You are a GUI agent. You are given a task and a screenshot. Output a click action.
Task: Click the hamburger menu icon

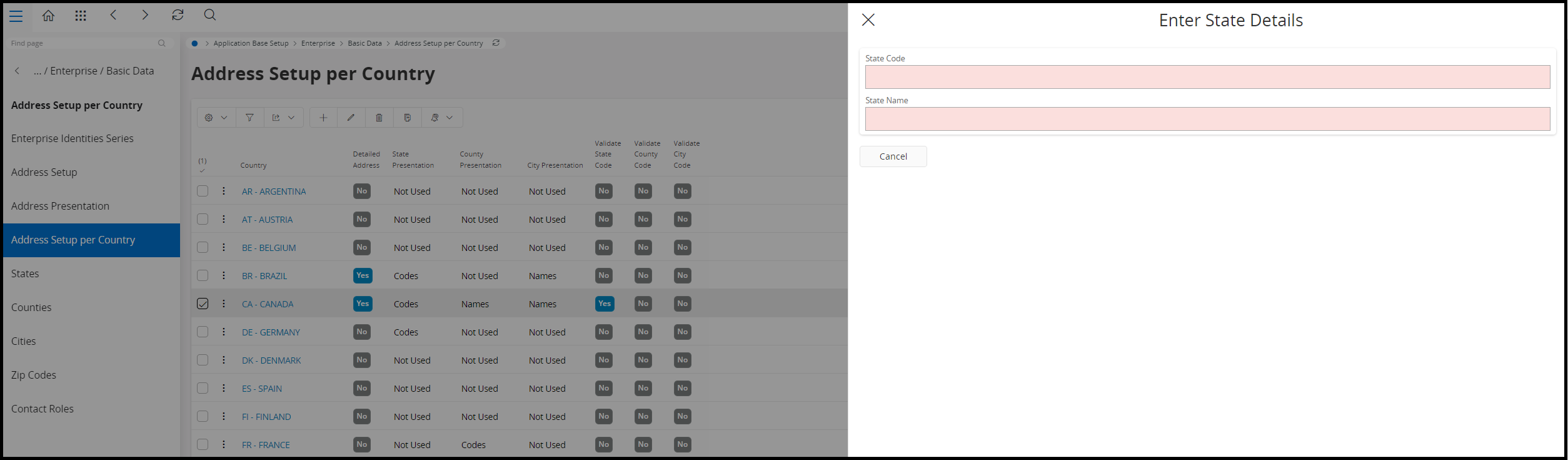16,16
